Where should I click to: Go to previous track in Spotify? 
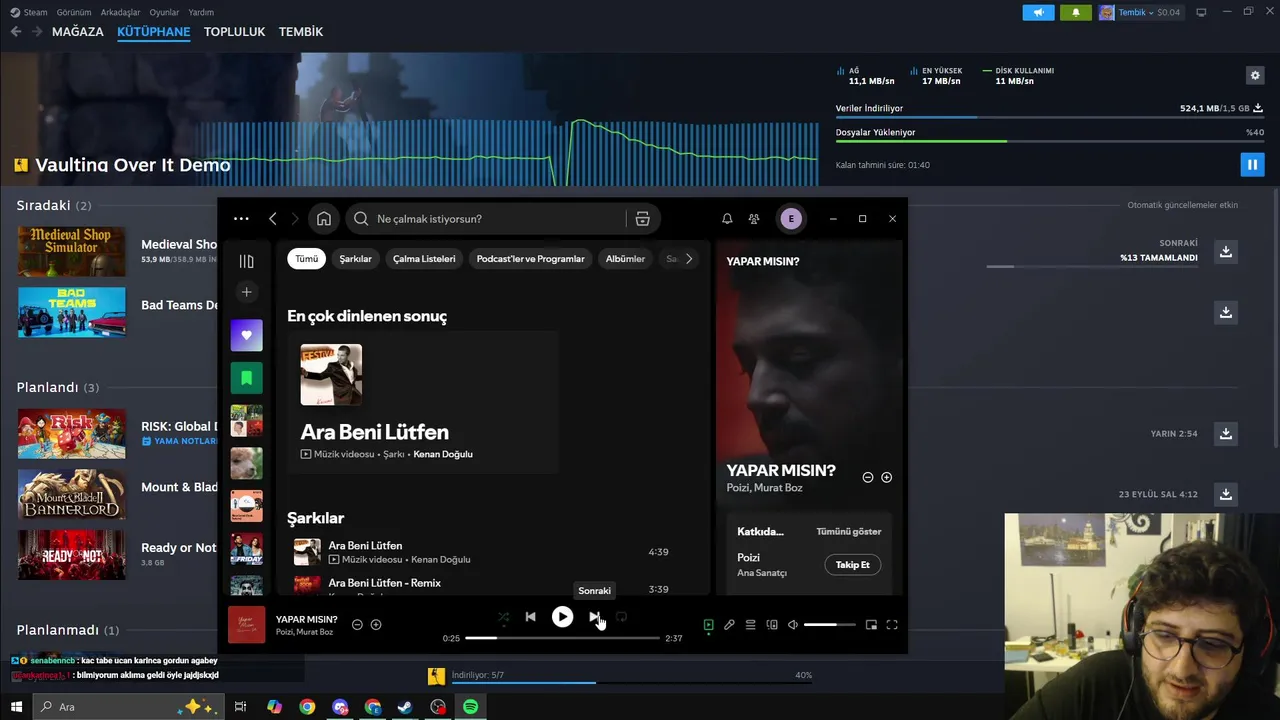[531, 617]
